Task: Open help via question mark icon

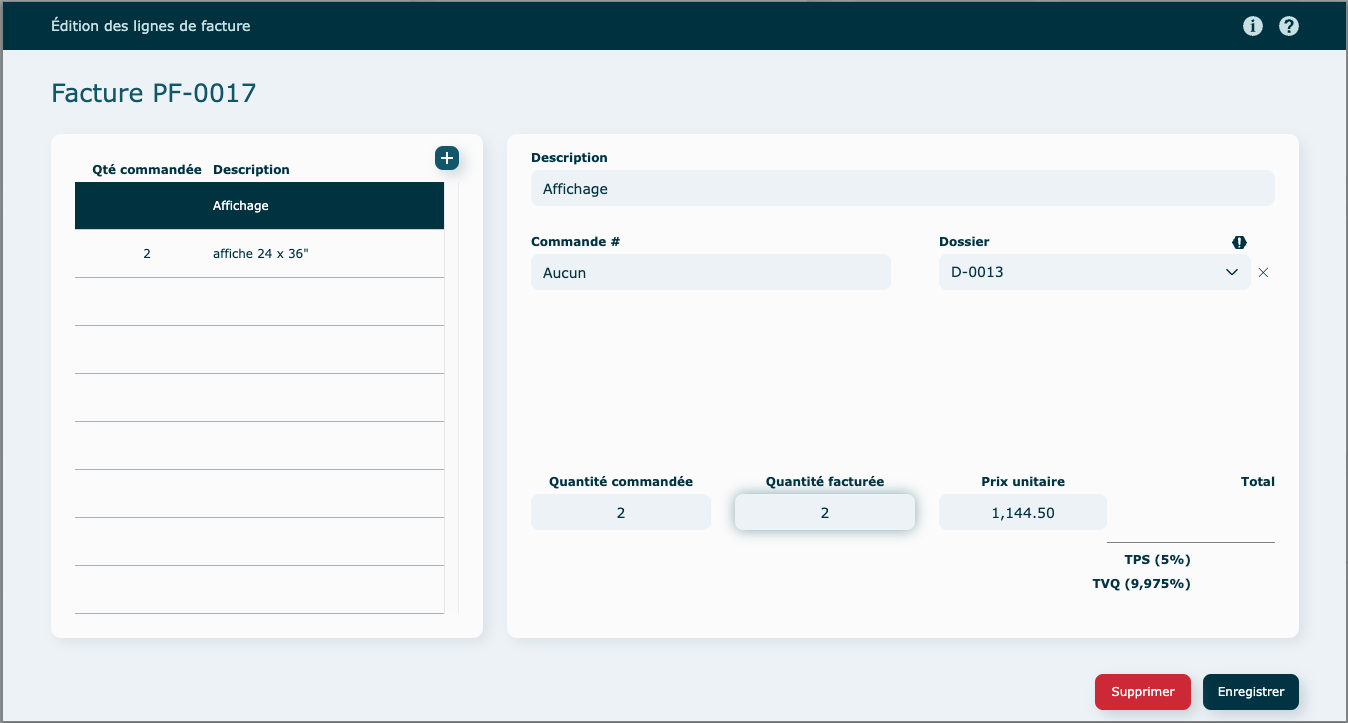Action: pyautogui.click(x=1289, y=26)
